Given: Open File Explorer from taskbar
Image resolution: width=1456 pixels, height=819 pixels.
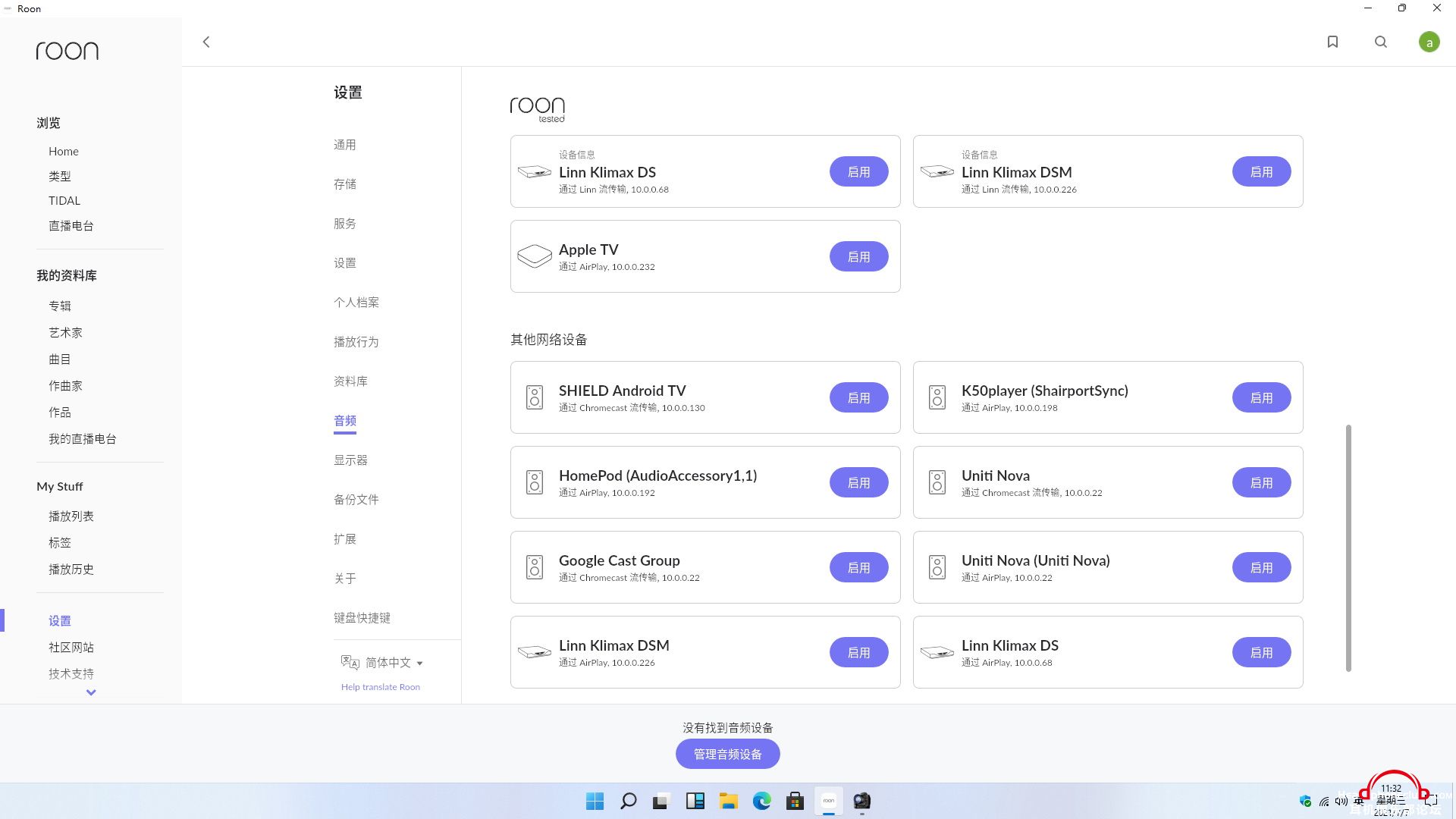Looking at the screenshot, I should point(729,801).
